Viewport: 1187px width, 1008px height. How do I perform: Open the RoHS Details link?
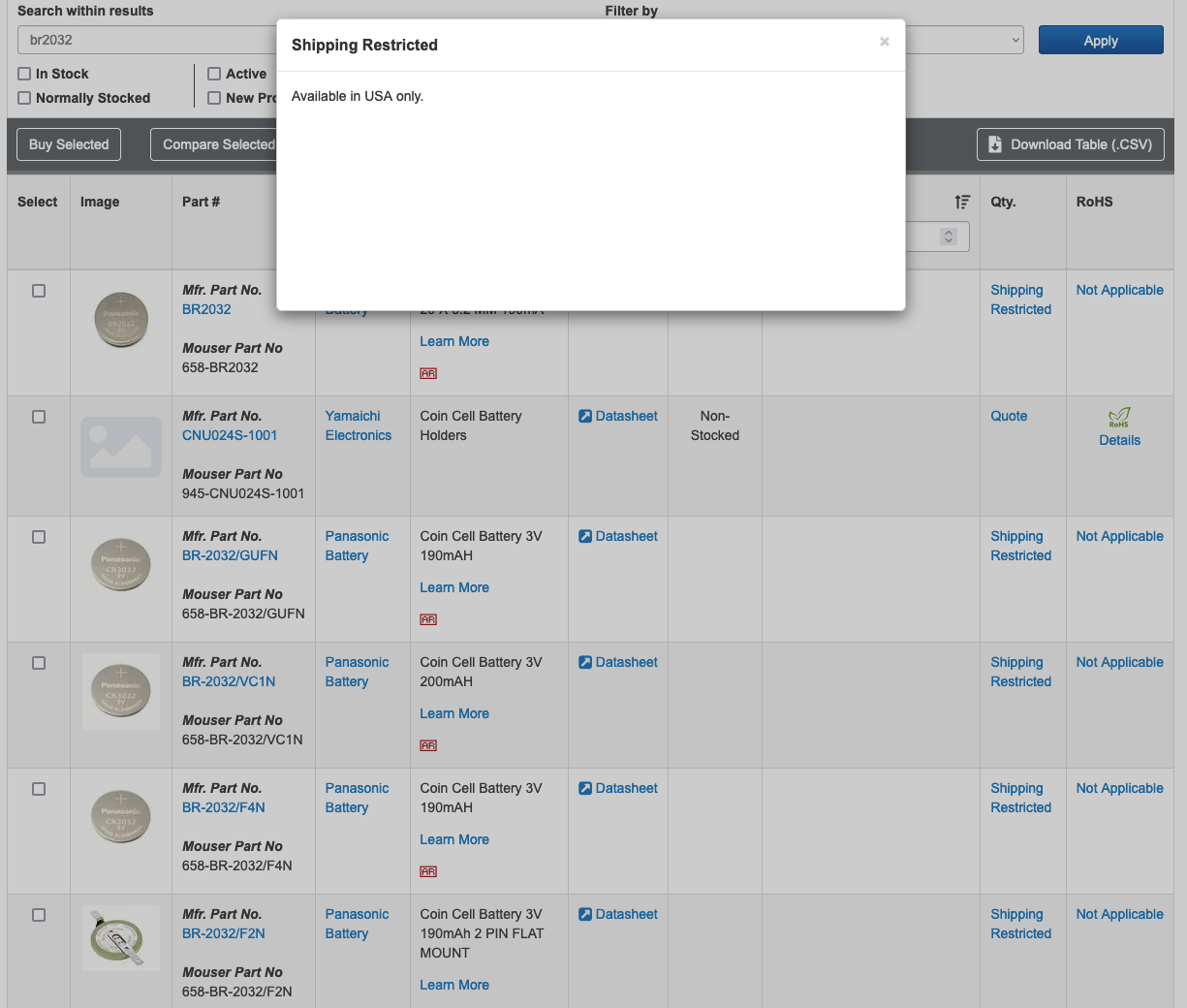(1119, 440)
